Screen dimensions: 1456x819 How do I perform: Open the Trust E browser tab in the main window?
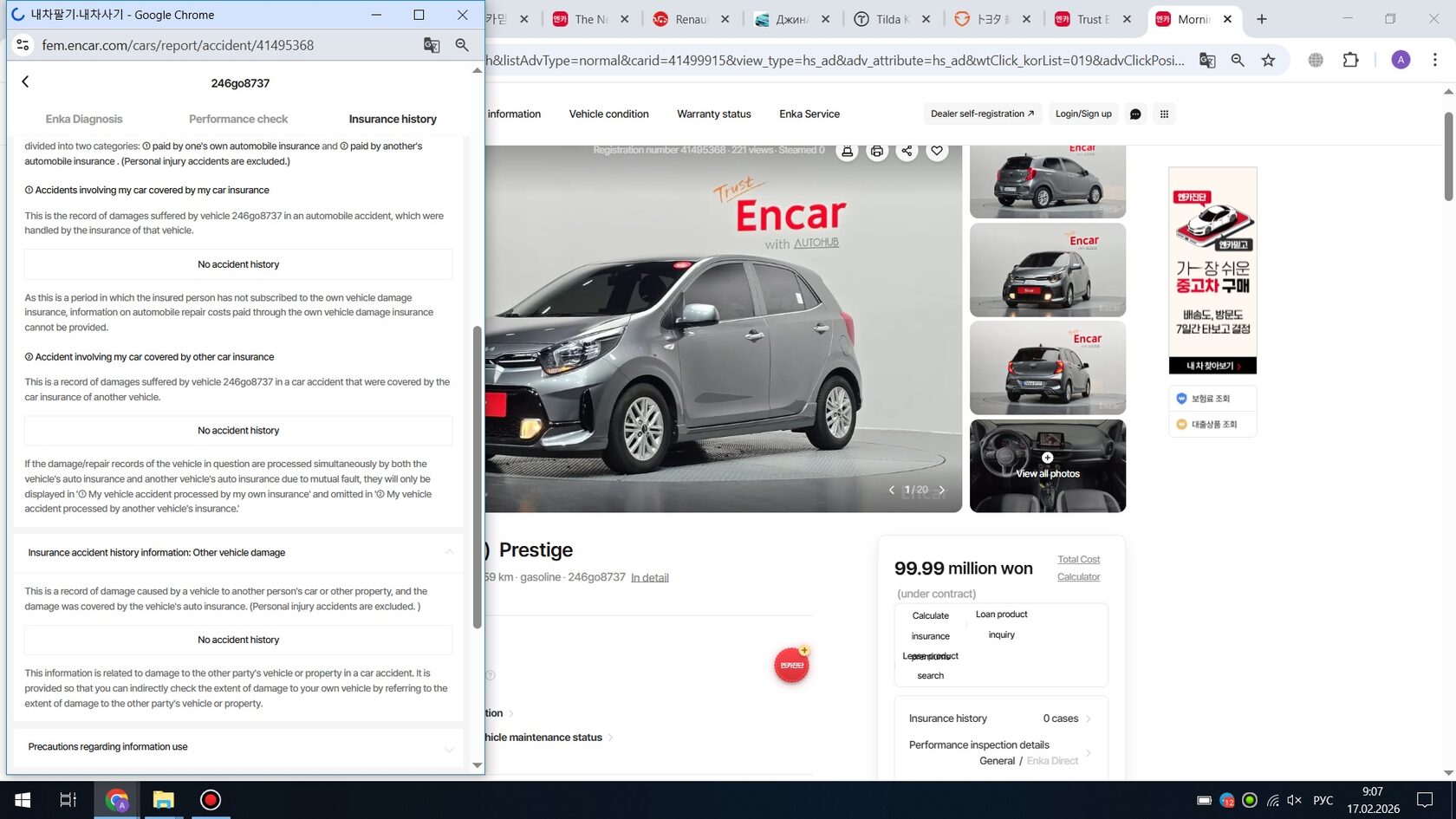tap(1092, 19)
